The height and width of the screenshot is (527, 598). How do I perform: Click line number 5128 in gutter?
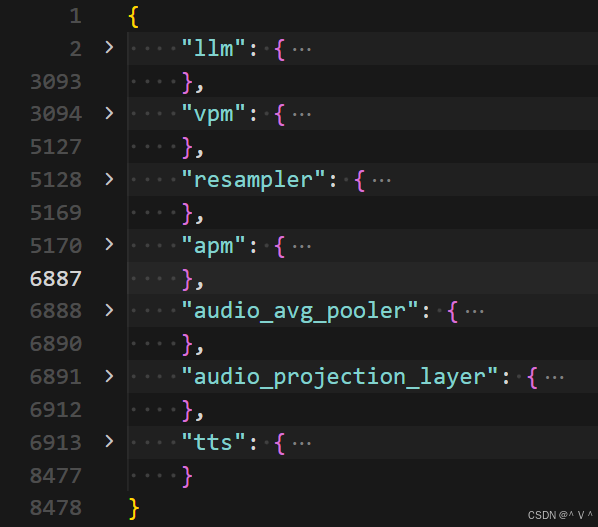point(56,180)
